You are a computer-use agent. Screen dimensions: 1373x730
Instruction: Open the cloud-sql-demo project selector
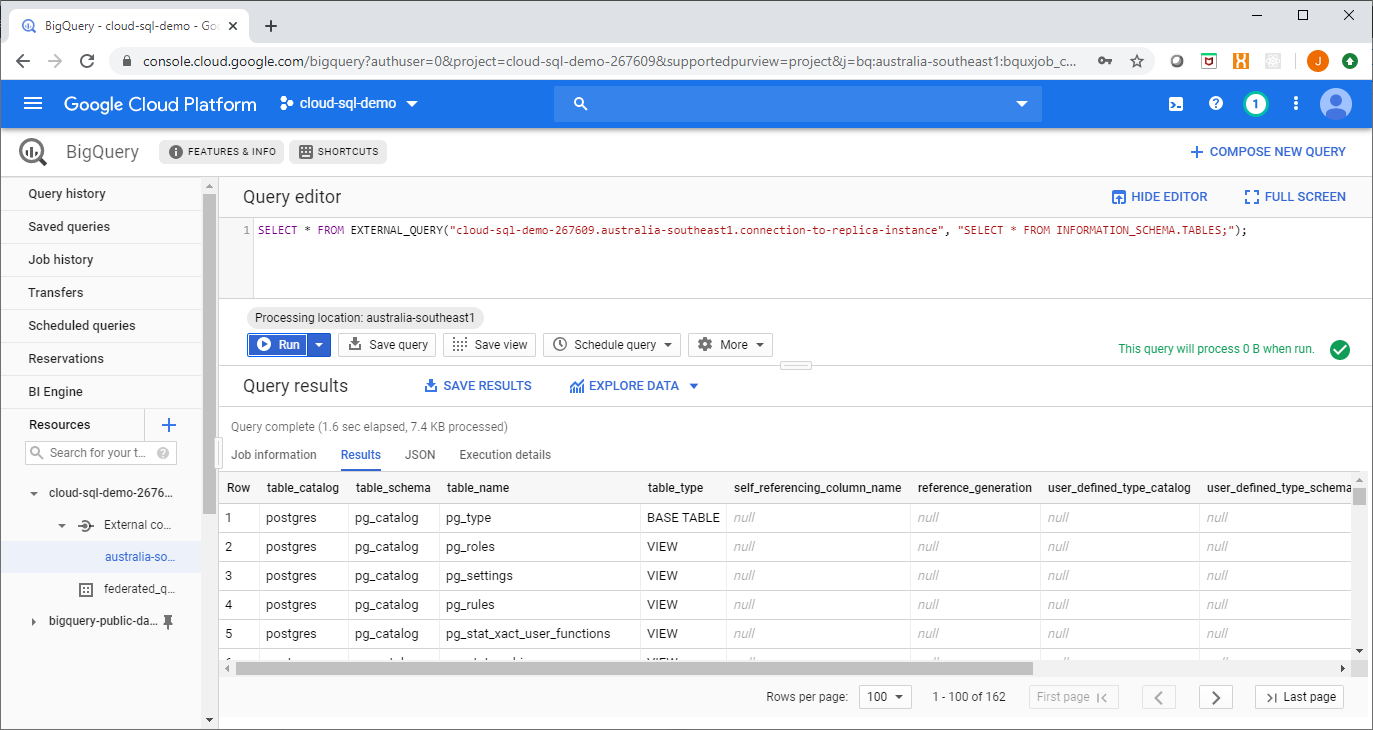click(349, 103)
